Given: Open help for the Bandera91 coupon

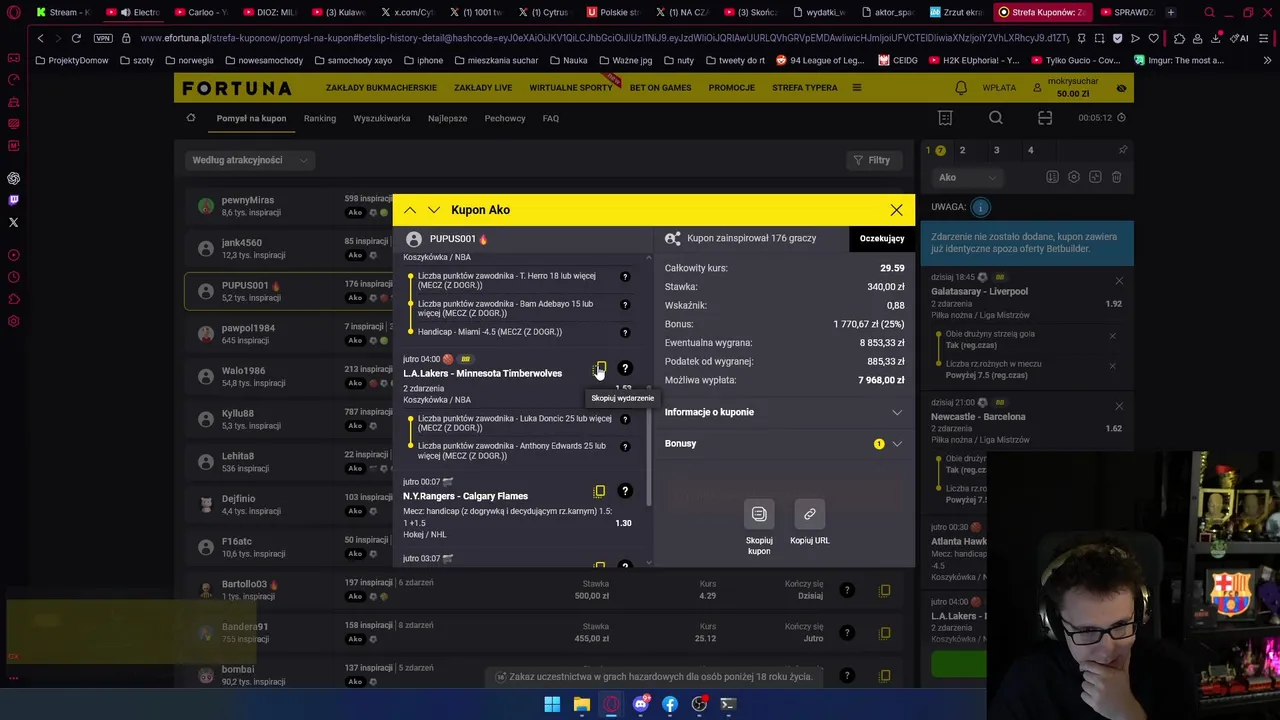Looking at the screenshot, I should 846,633.
